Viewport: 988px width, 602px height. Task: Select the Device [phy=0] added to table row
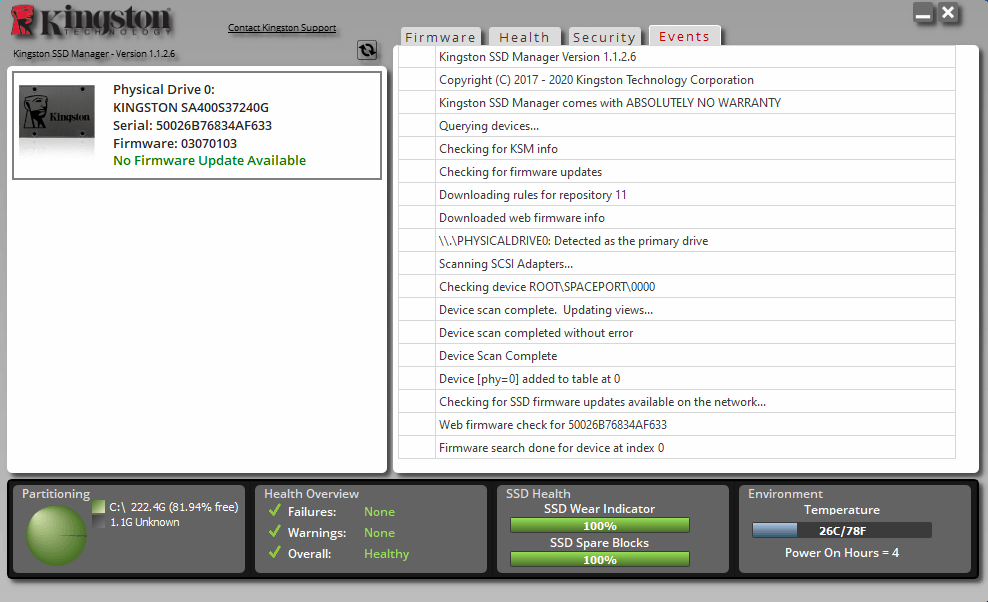click(677, 379)
